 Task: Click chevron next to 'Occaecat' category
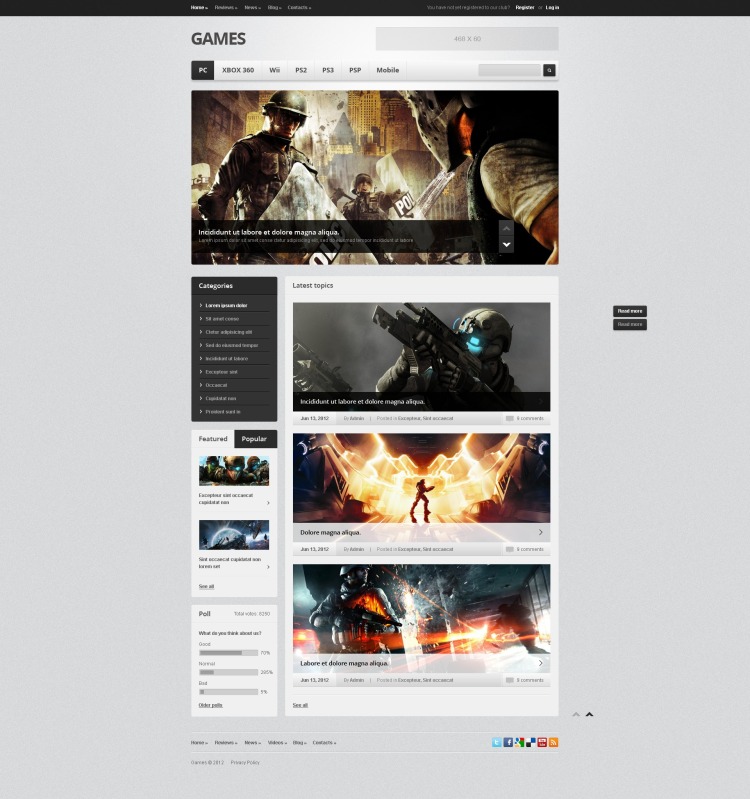(201, 385)
